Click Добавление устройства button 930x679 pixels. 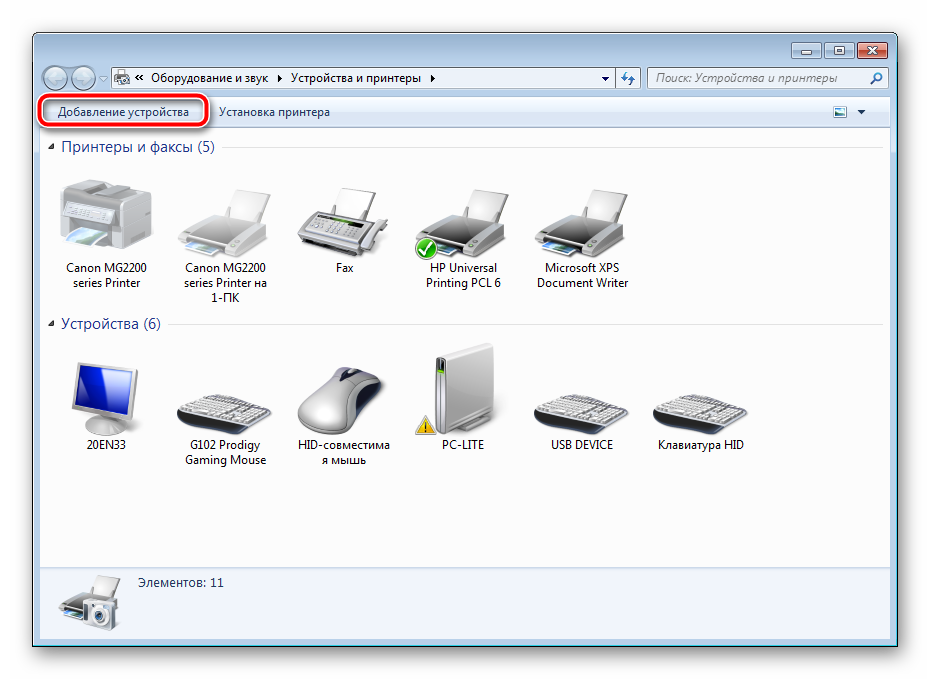coord(123,112)
